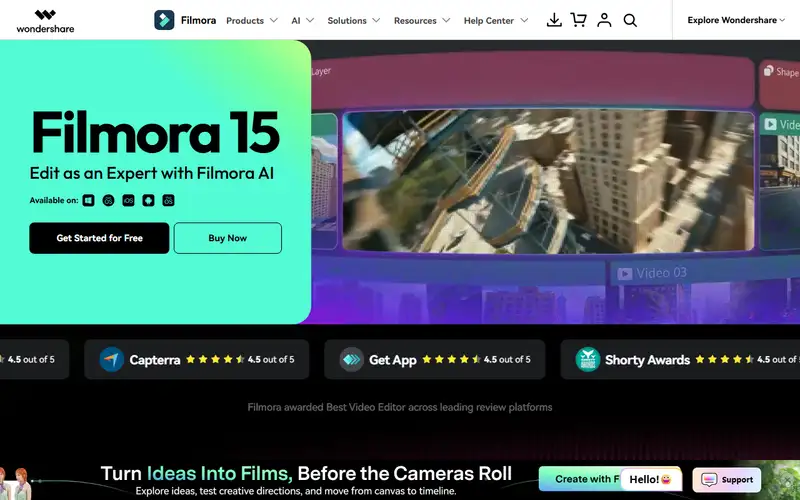Expand the Solutions dropdown menu
Screen dimensions: 800x500
click(x=354, y=20)
